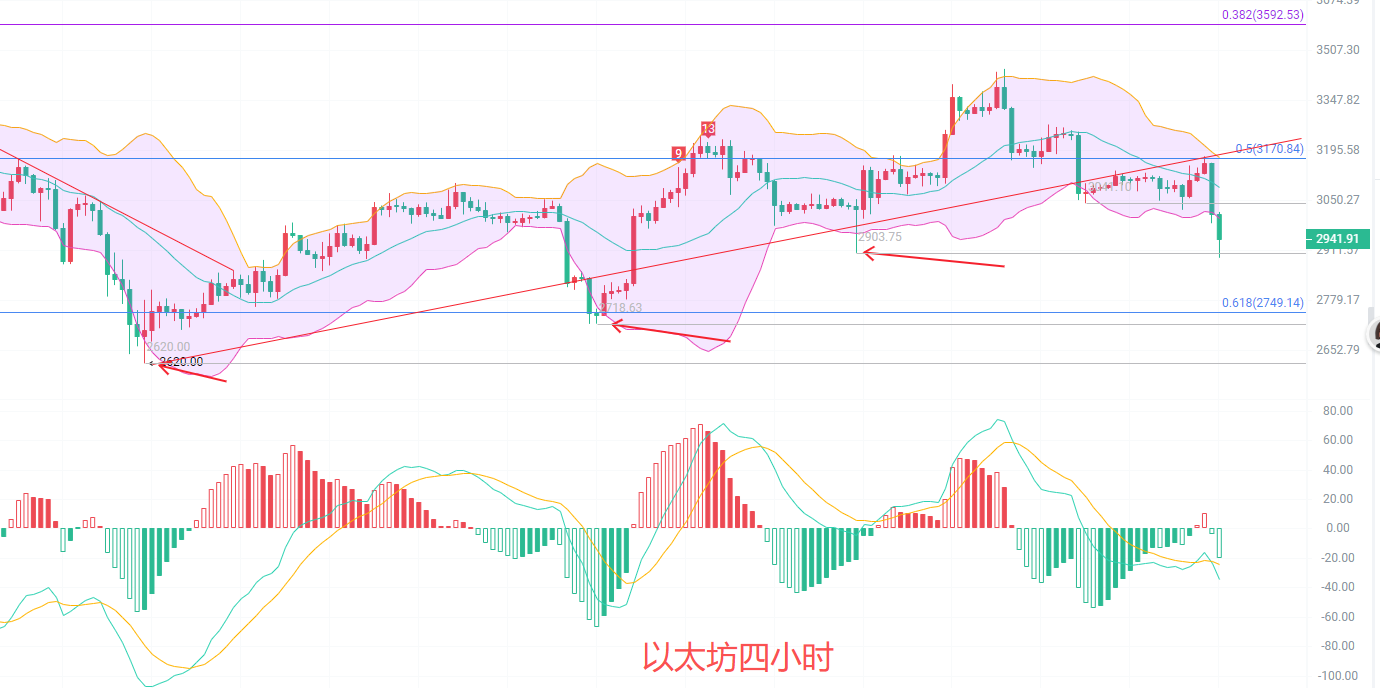Click the 0.5(3170.84) Fibonacci level label

click(1268, 149)
